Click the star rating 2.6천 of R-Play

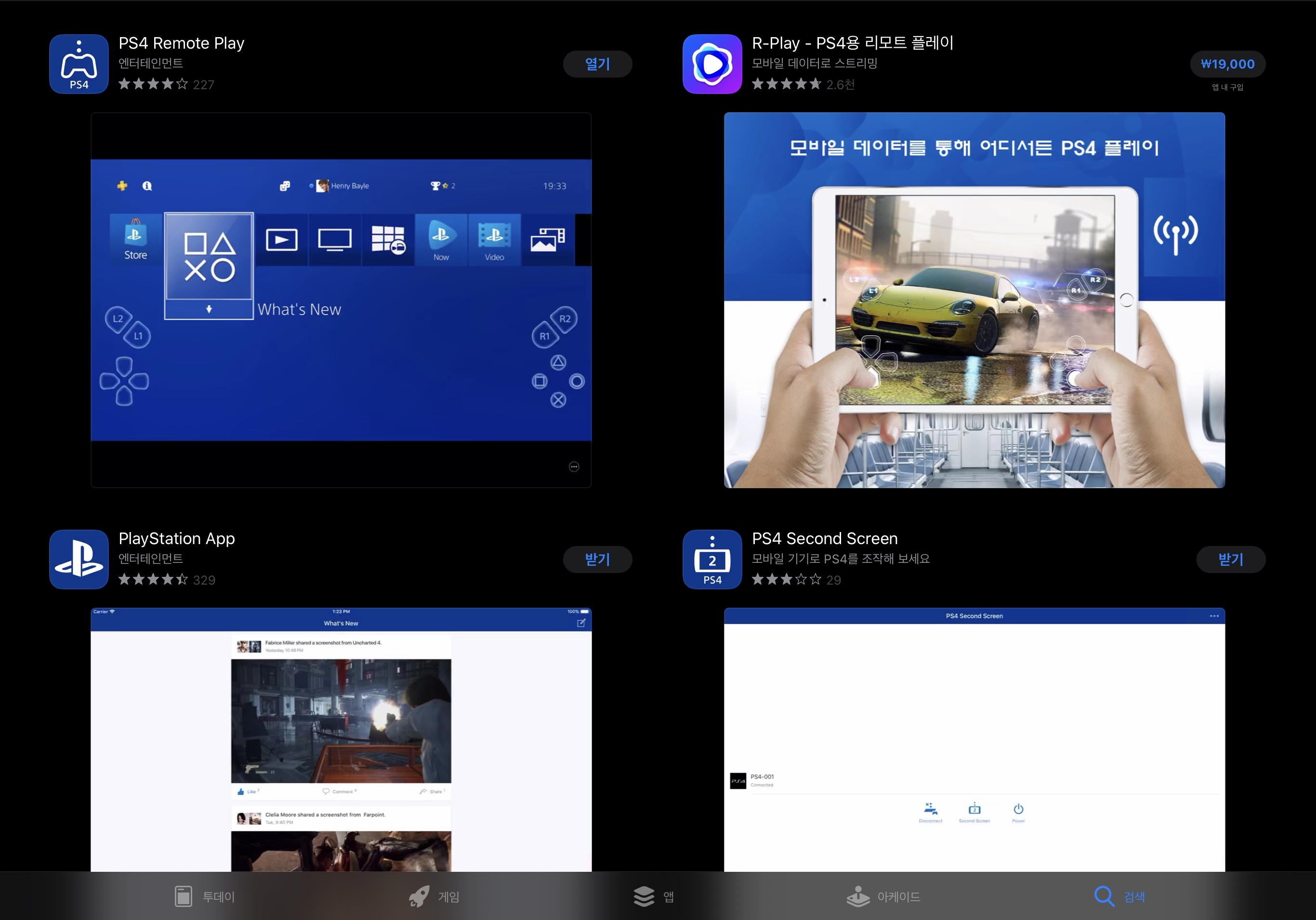pos(803,84)
